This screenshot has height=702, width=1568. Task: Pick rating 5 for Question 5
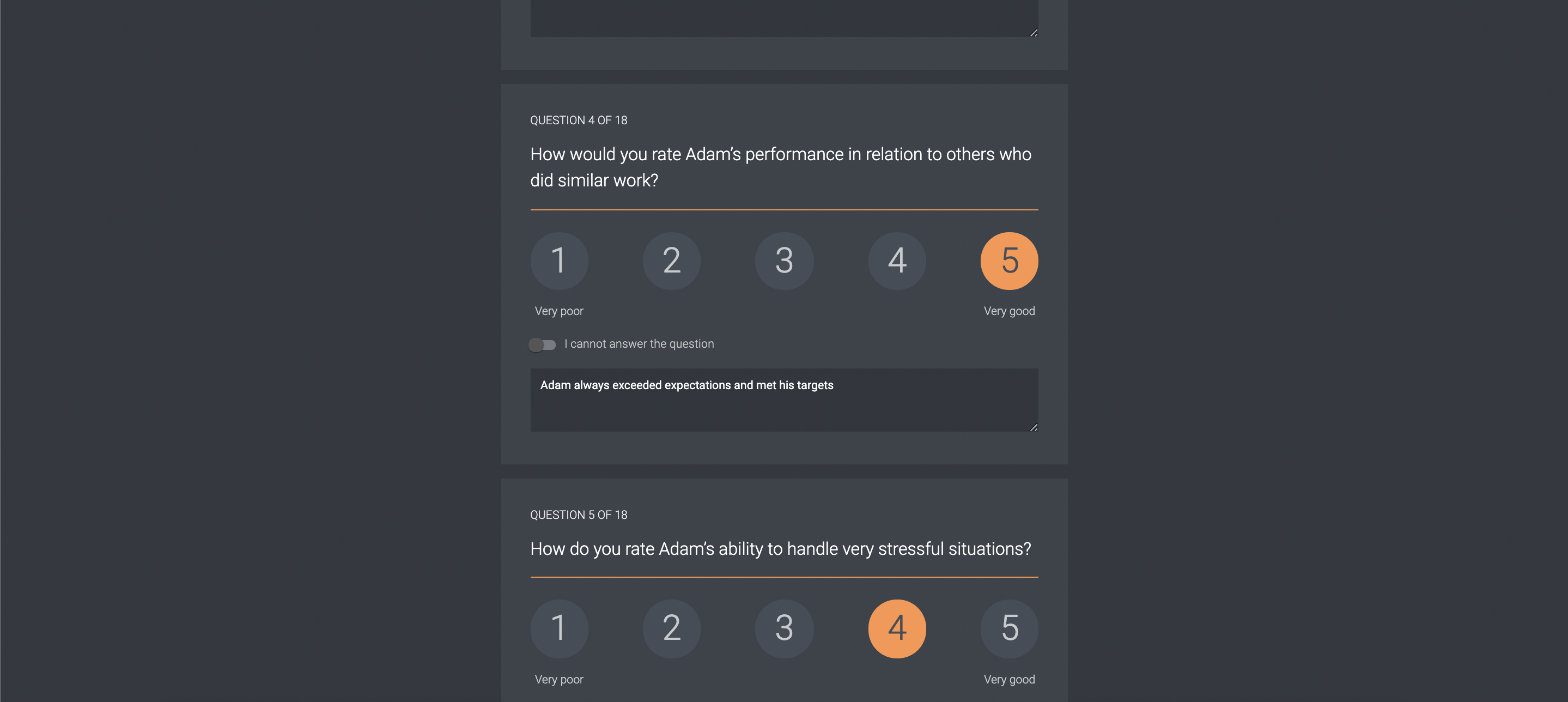tap(1009, 628)
